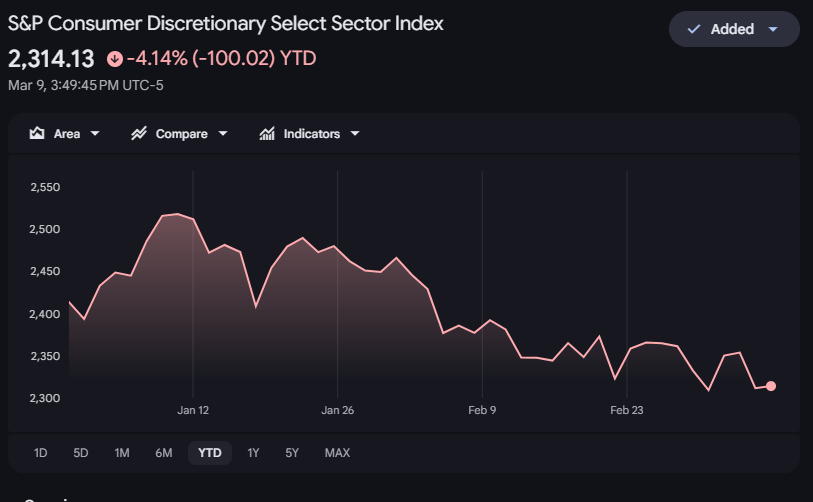Image resolution: width=813 pixels, height=502 pixels.
Task: Click the checkmark icon on Added button
Action: (694, 29)
